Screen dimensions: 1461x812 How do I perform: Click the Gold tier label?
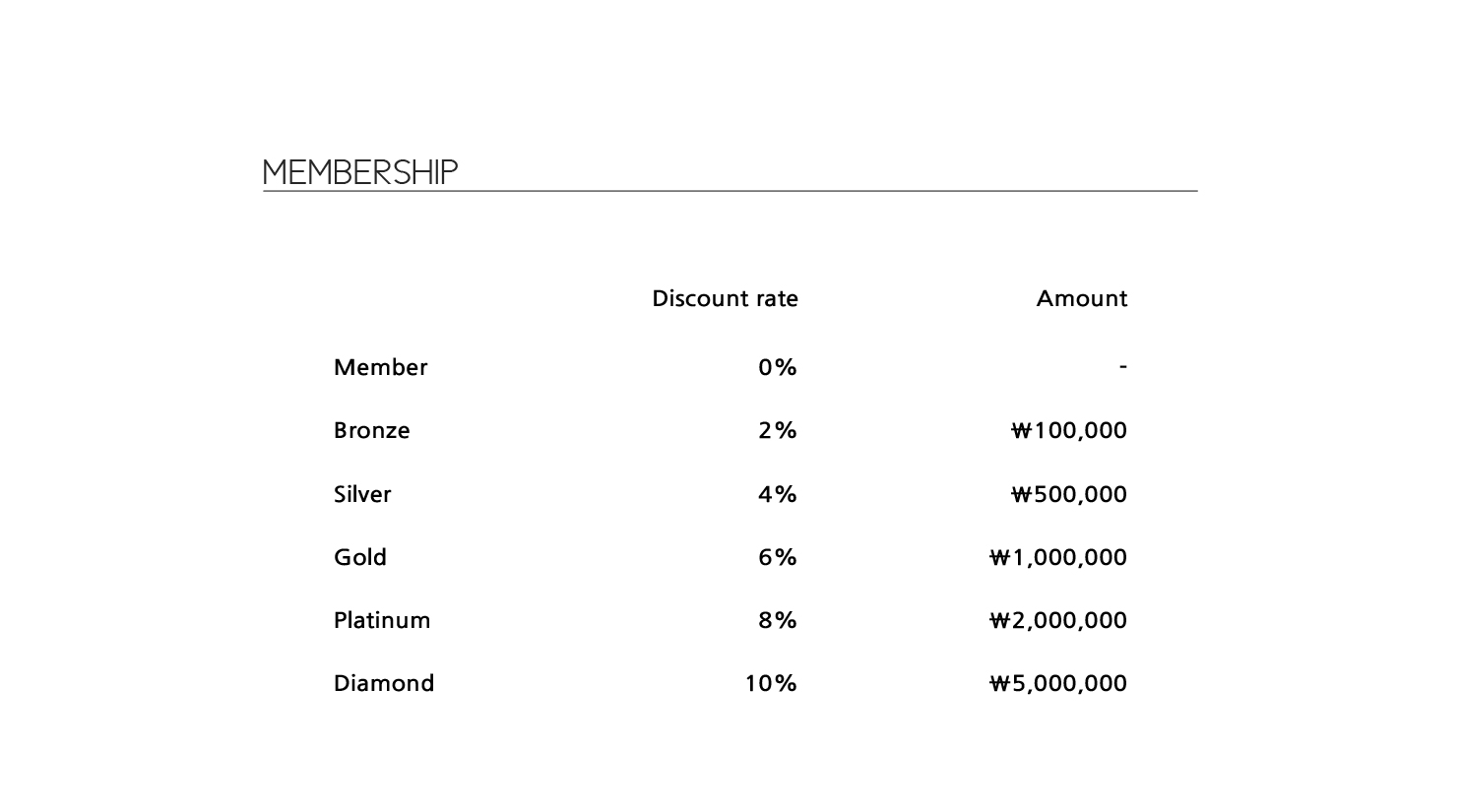pyautogui.click(x=360, y=557)
